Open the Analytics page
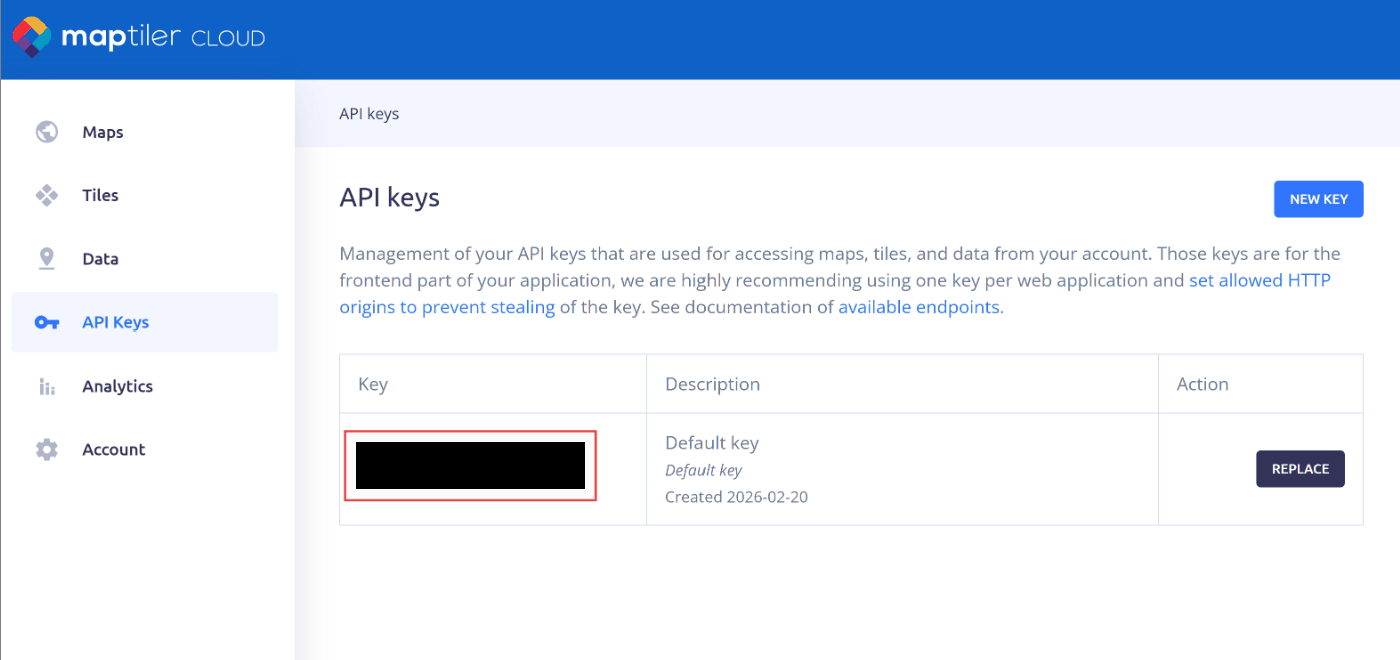Image resolution: width=1400 pixels, height=660 pixels. click(x=117, y=386)
